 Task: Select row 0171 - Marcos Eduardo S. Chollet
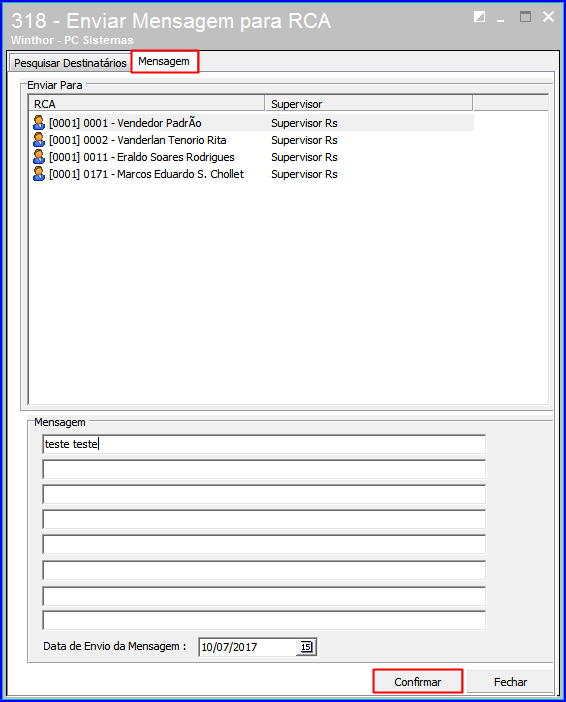[252, 174]
